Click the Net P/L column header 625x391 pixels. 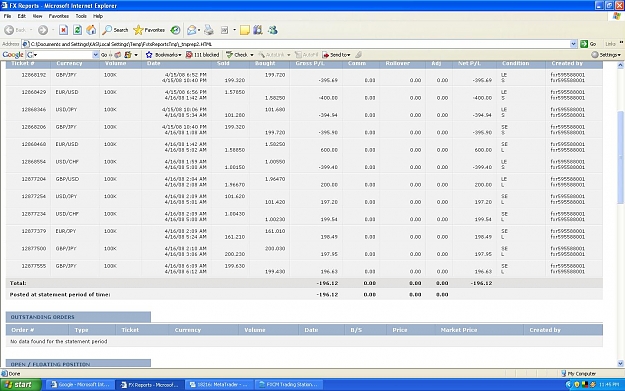(469, 63)
